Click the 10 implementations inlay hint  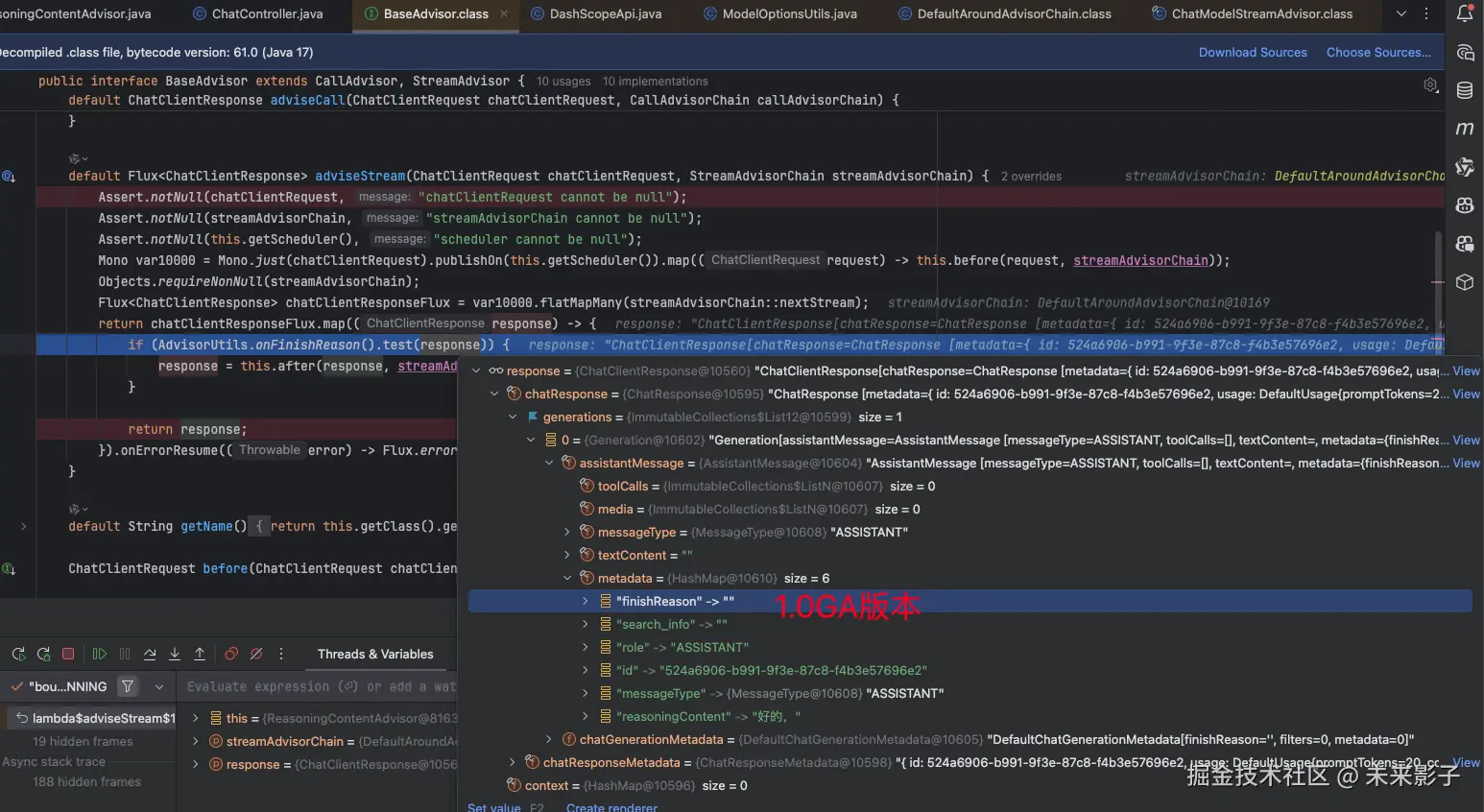(x=656, y=82)
